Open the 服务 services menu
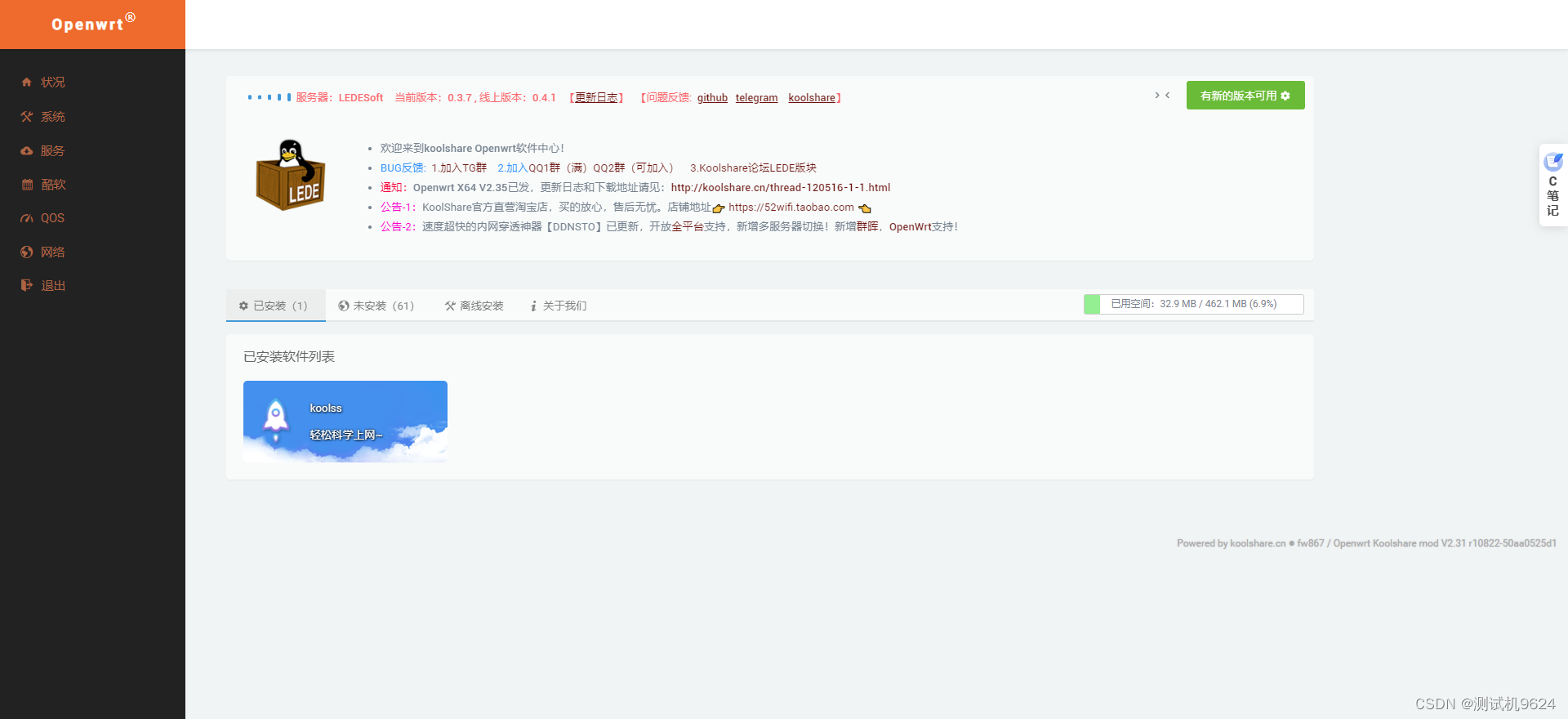 pyautogui.click(x=53, y=151)
